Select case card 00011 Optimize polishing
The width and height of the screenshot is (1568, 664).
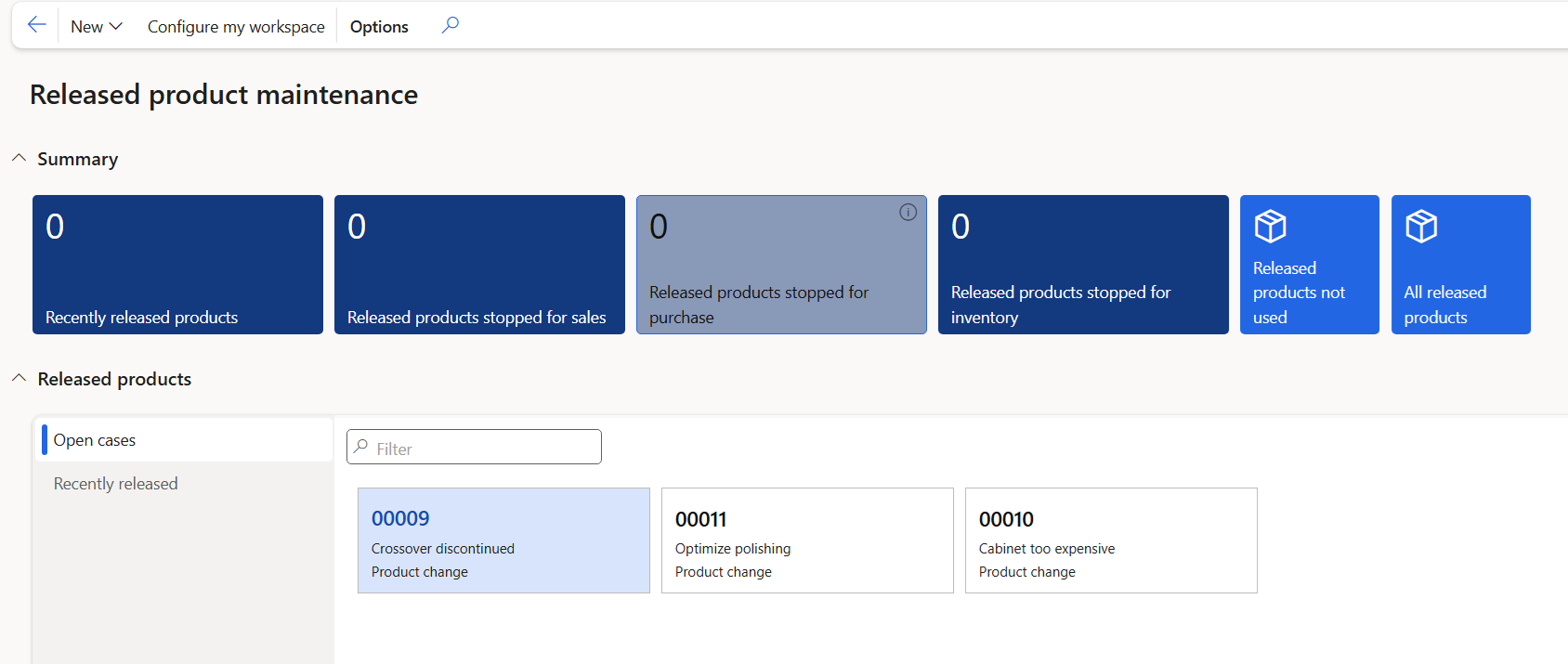[x=807, y=540]
